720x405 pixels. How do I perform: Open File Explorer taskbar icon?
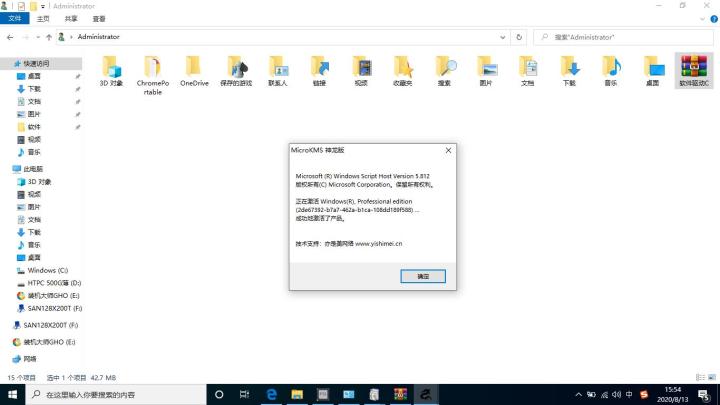click(x=297, y=394)
